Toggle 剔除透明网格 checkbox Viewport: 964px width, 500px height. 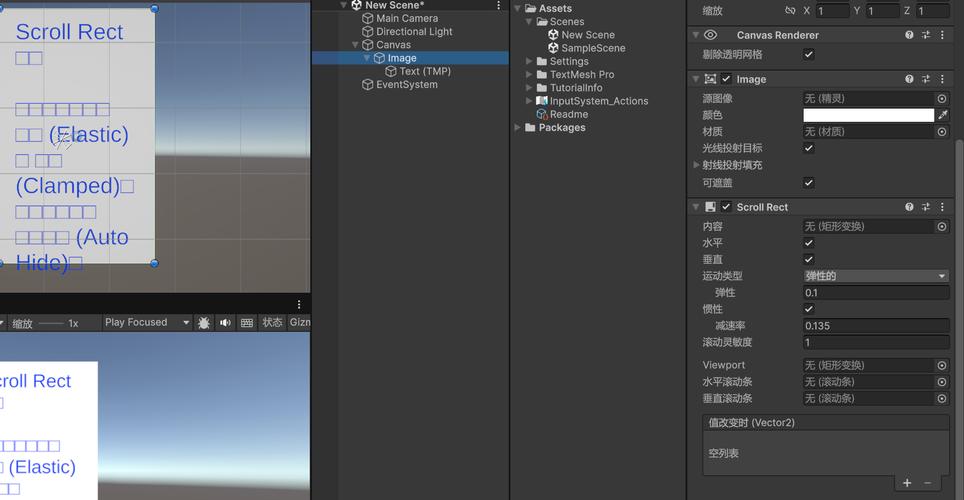[808, 54]
